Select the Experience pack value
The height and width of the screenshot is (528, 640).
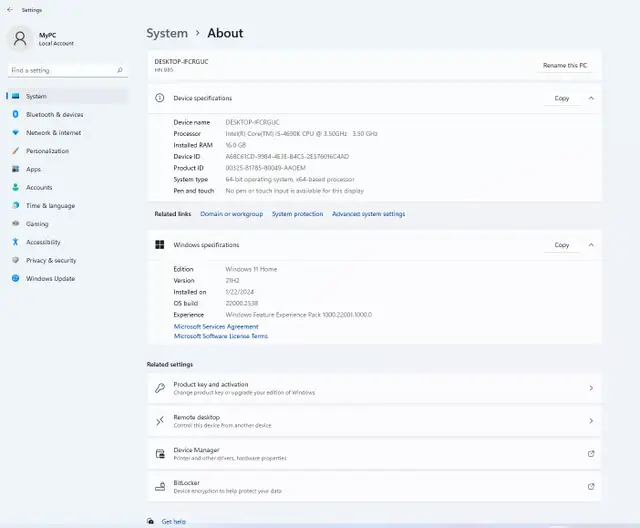point(298,315)
